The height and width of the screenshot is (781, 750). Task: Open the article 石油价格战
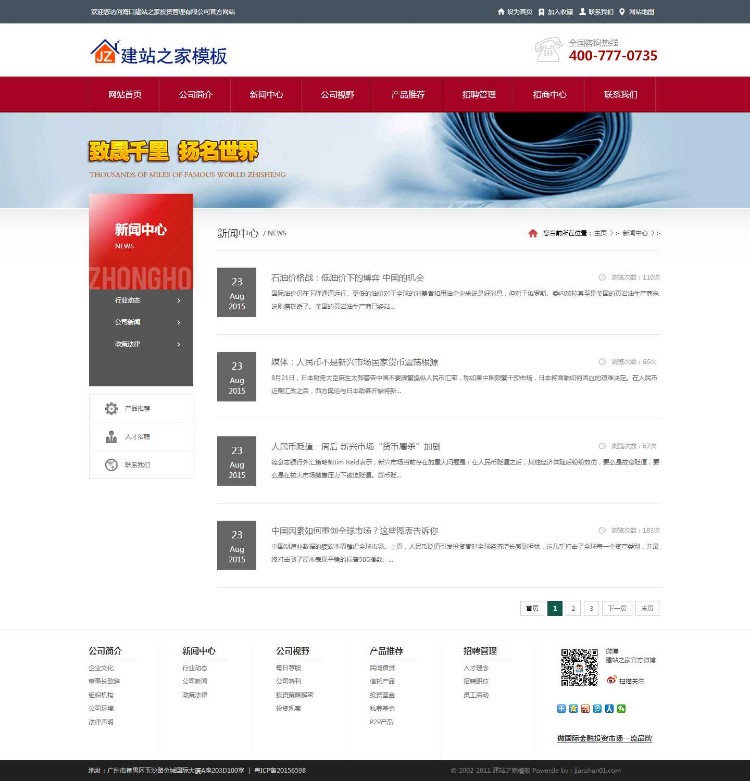pyautogui.click(x=348, y=277)
